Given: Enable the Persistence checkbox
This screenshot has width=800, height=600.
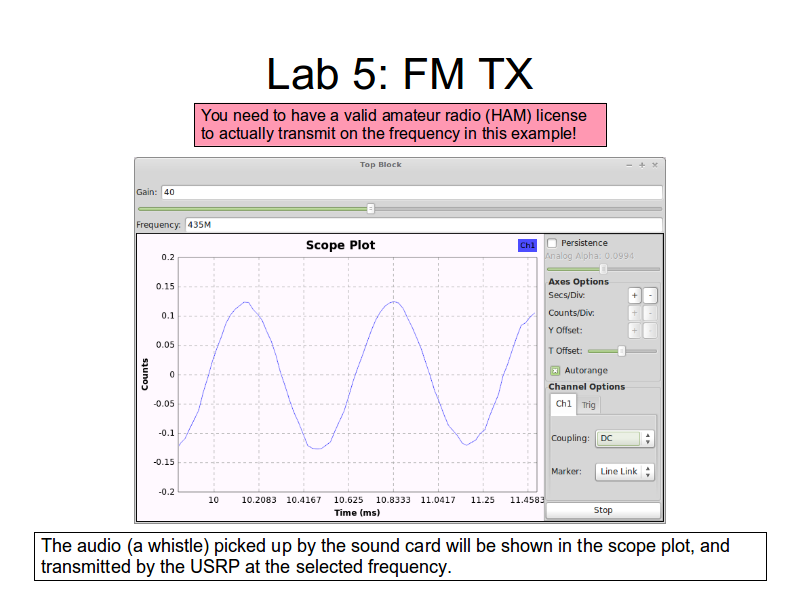Looking at the screenshot, I should 553,243.
